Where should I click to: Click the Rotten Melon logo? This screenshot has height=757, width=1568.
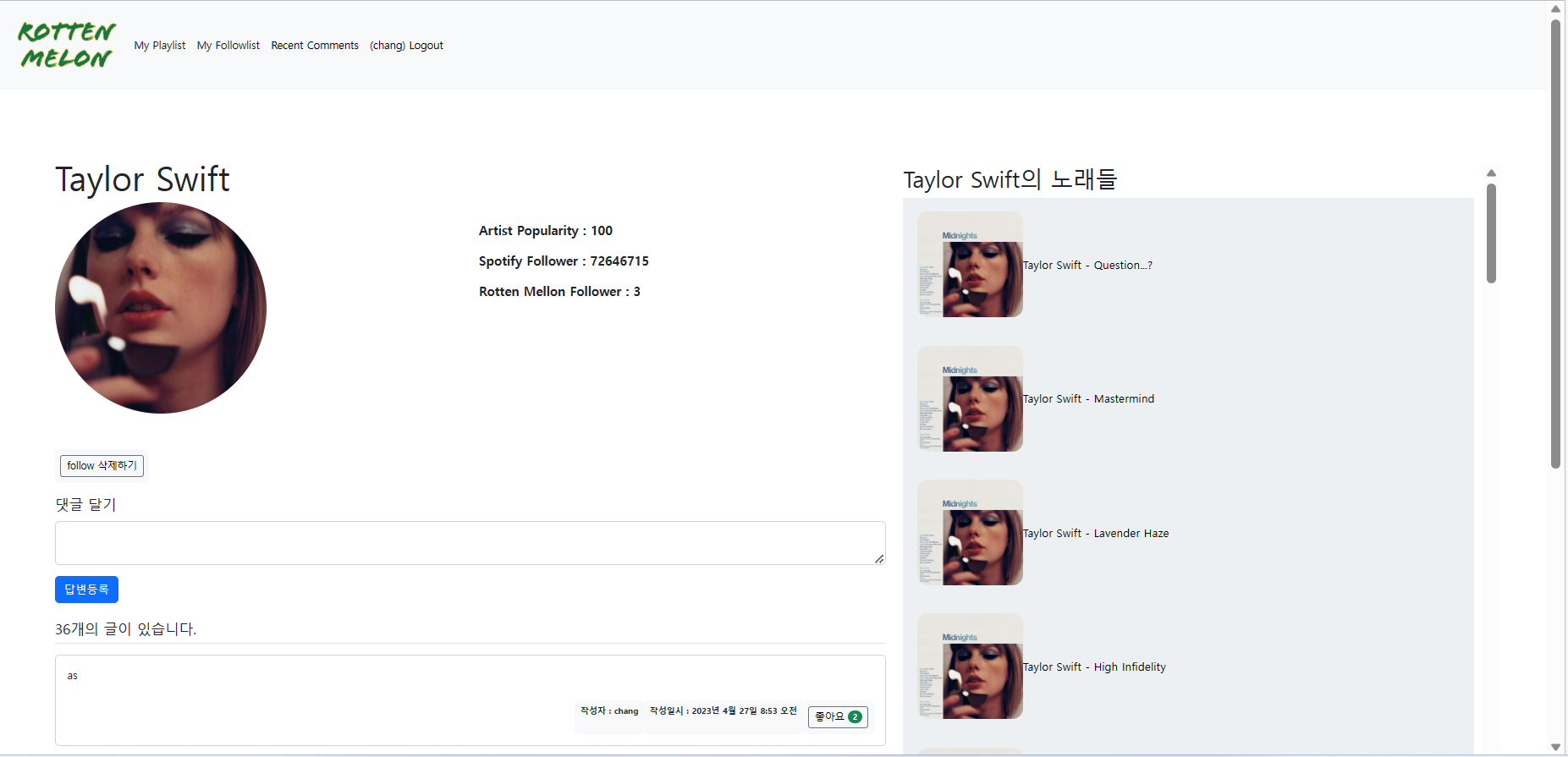pos(66,45)
